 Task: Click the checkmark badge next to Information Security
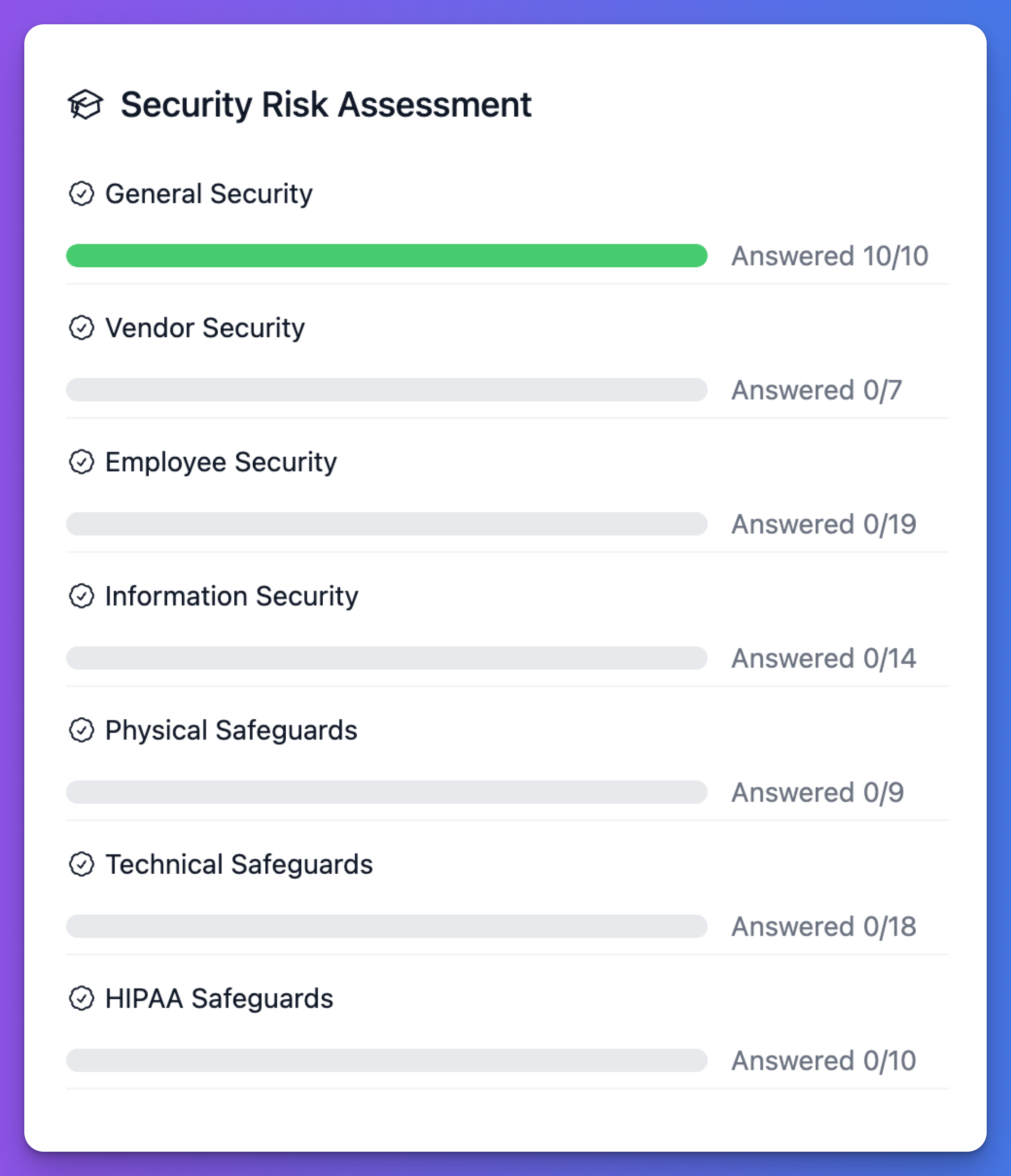point(81,596)
